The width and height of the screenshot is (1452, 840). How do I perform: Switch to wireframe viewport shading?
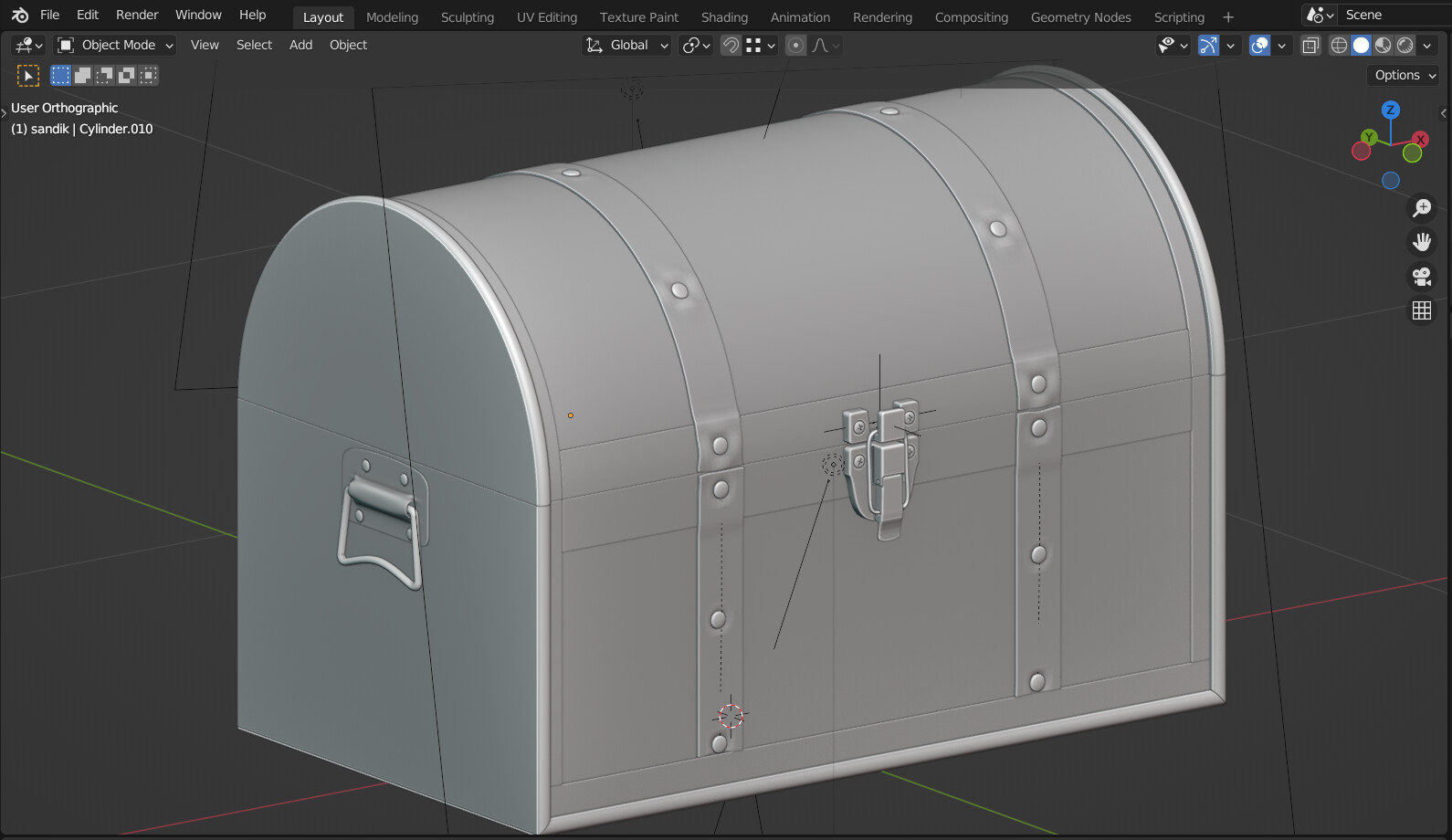[1339, 46]
